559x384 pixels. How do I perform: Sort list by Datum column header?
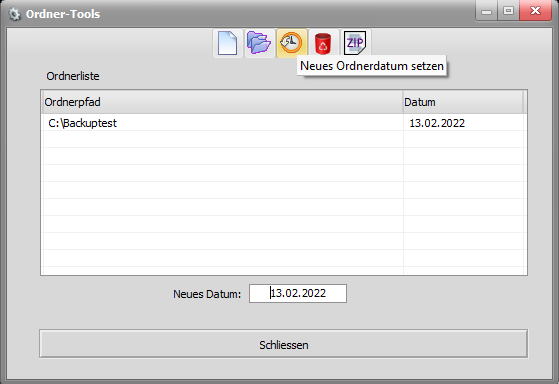click(463, 102)
